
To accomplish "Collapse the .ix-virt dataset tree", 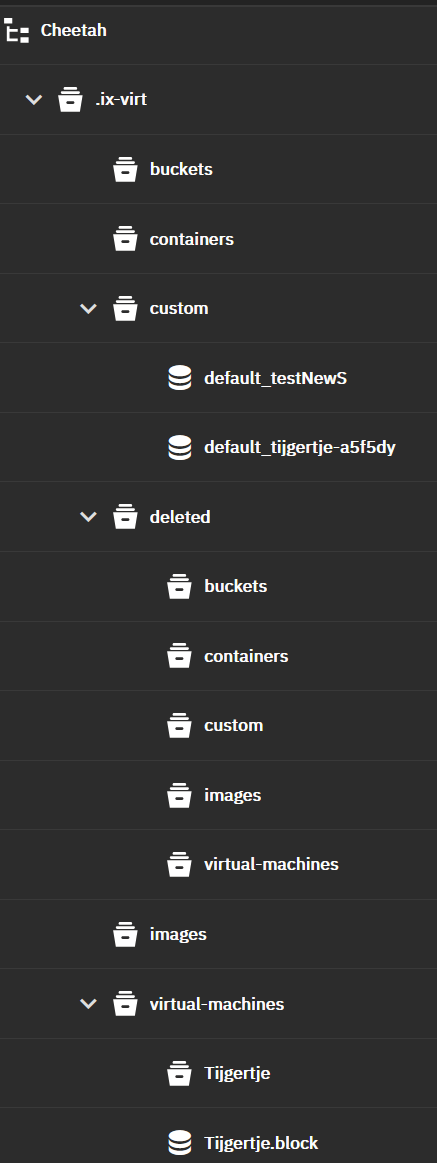I will pos(33,99).
